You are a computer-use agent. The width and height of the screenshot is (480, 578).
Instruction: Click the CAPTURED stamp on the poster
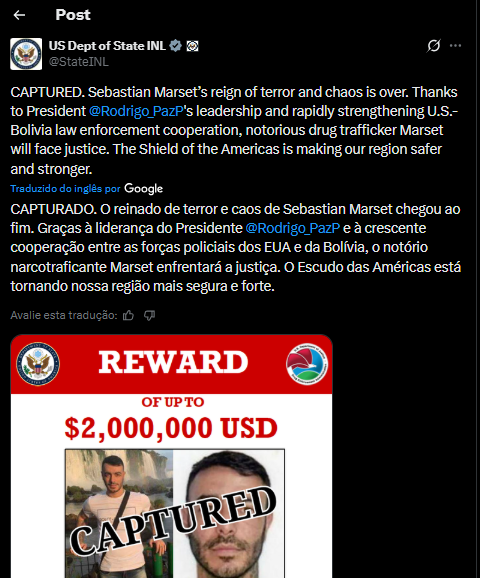[173, 520]
